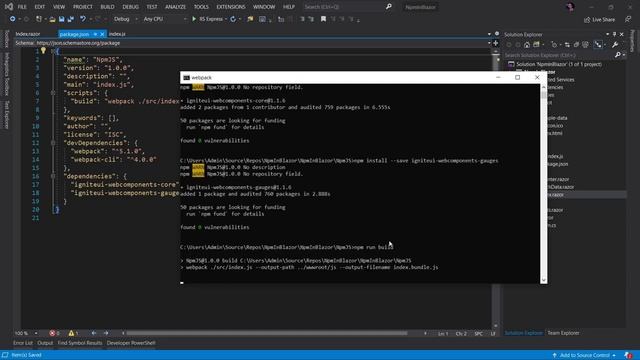Click the user account avatar icon
640x360 pixels.
click(570, 7)
